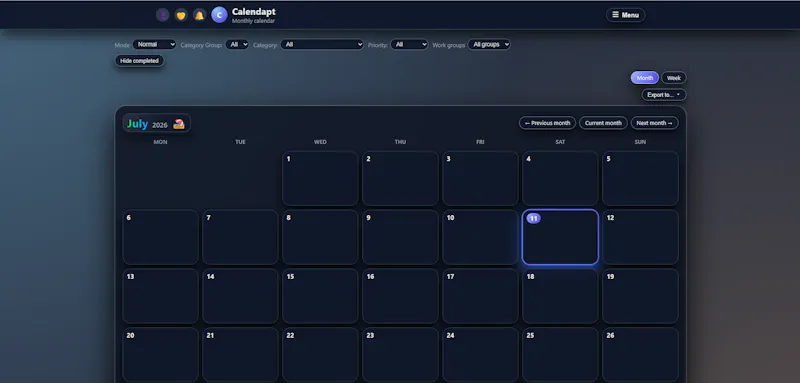Screen dimensions: 800x383
Task: Select July 8 day cell
Action: (x=320, y=237)
